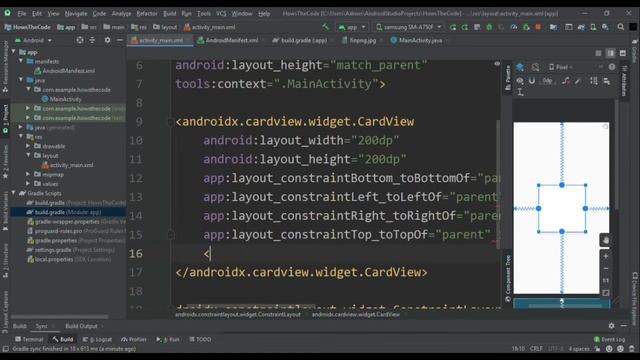Image resolution: width=640 pixels, height=360 pixels.
Task: Open Pixel device dropdown in preview
Action: click(561, 67)
